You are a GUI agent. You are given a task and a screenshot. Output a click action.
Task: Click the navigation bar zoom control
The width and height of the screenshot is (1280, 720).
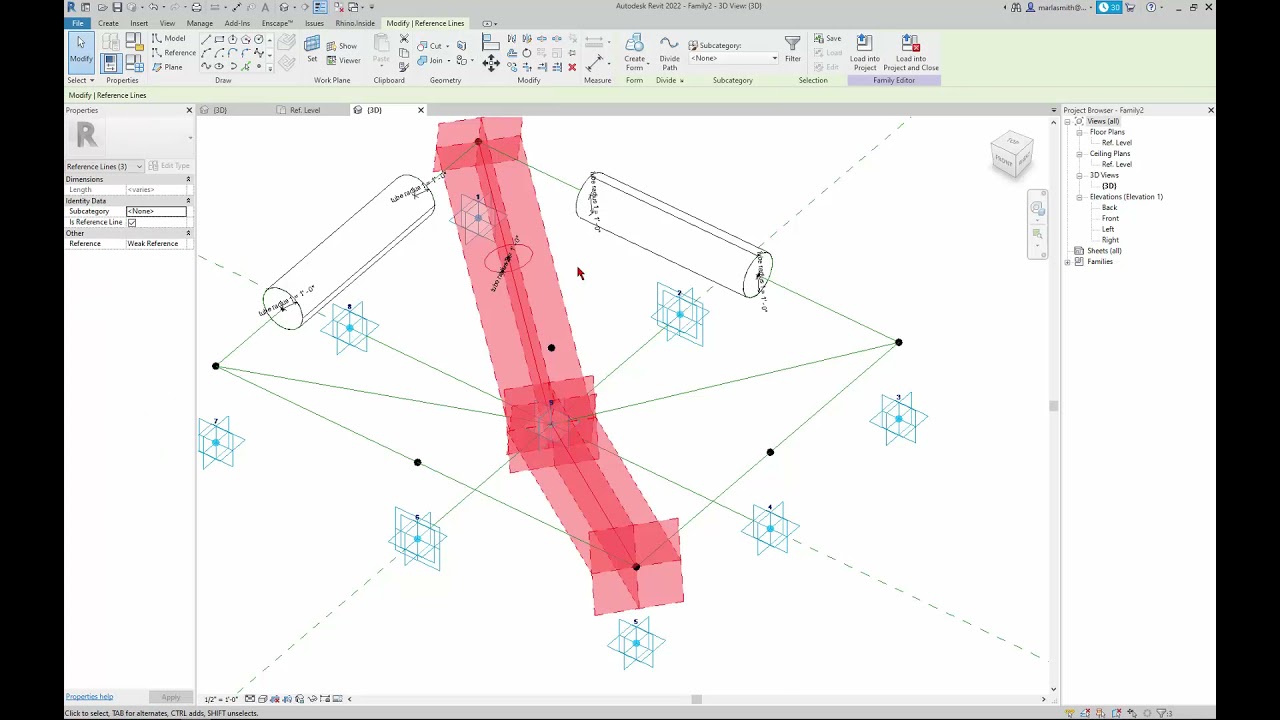1037,232
